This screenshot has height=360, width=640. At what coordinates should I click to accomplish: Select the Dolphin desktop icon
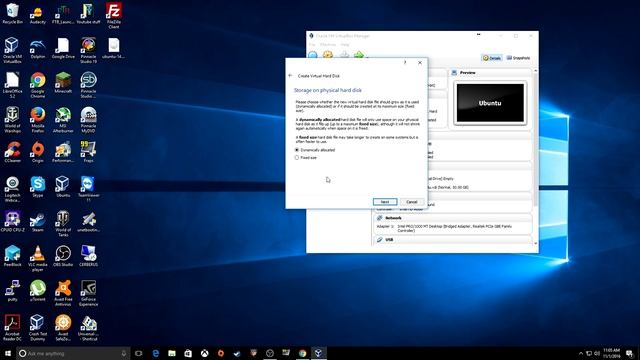[38, 48]
